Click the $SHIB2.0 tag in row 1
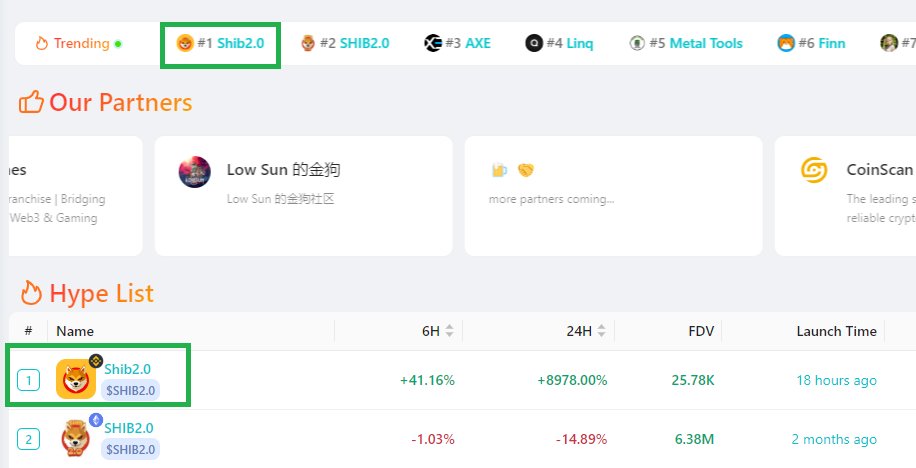 coord(130,390)
